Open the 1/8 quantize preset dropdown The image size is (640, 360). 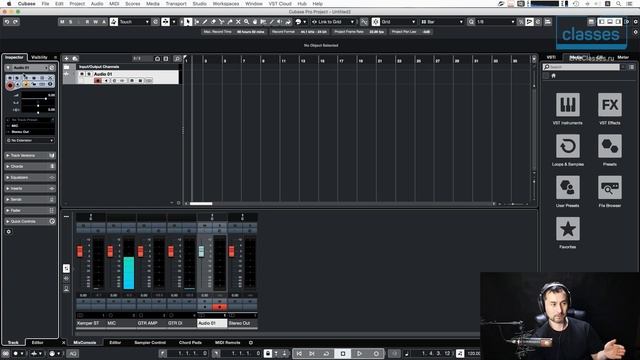pyautogui.click(x=496, y=22)
